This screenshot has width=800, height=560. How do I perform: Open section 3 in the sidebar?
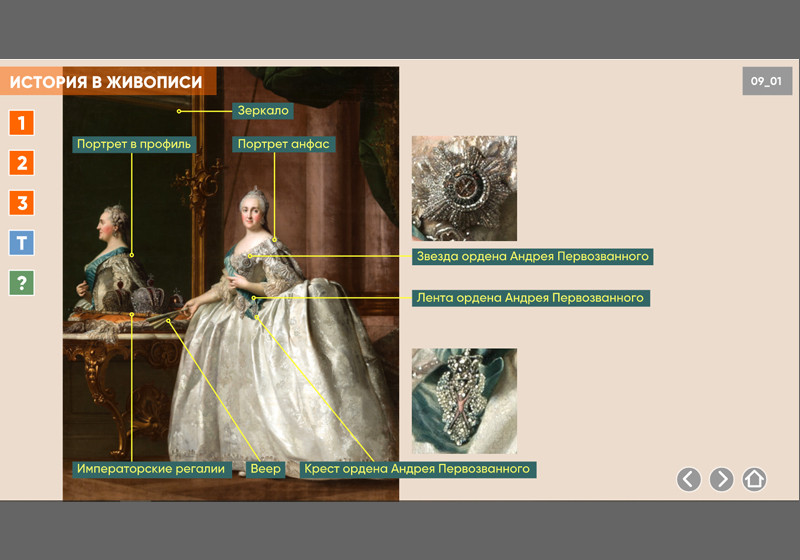click(21, 203)
